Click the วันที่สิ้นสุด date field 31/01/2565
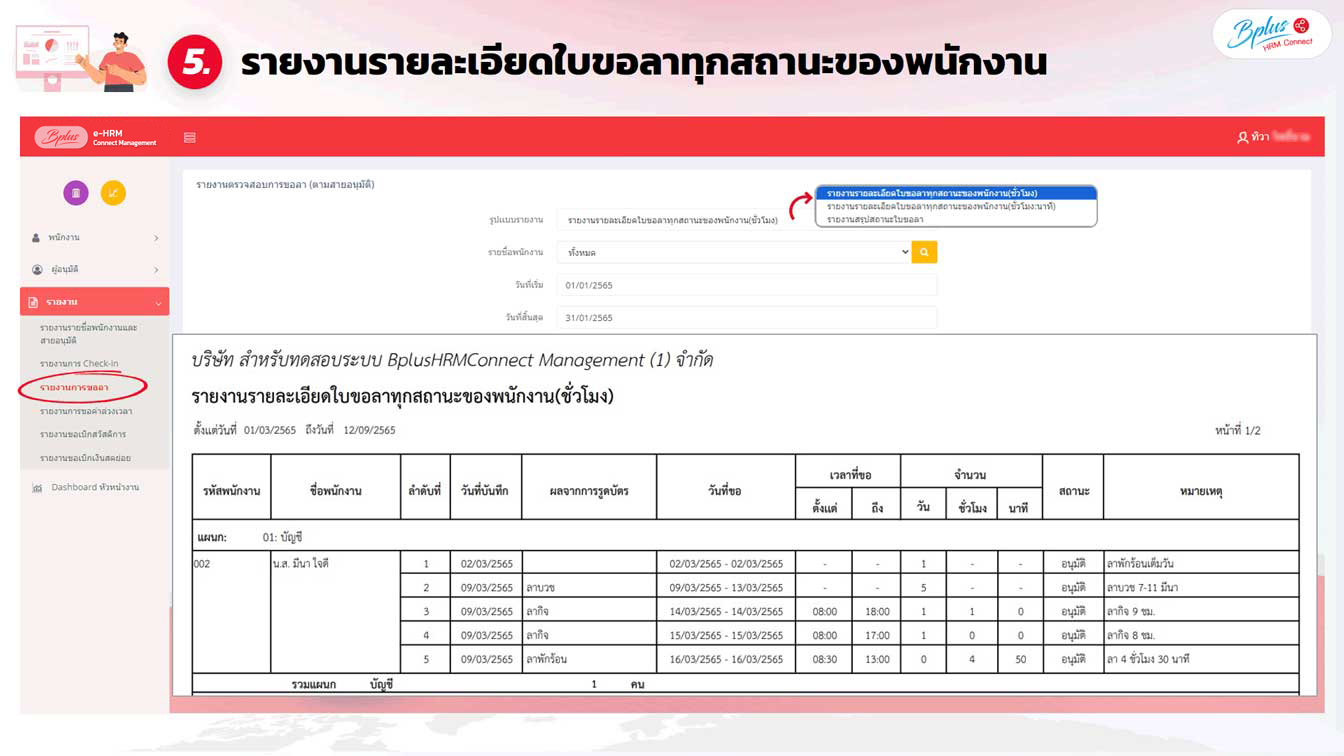Image resolution: width=1344 pixels, height=756 pixels. (747, 318)
